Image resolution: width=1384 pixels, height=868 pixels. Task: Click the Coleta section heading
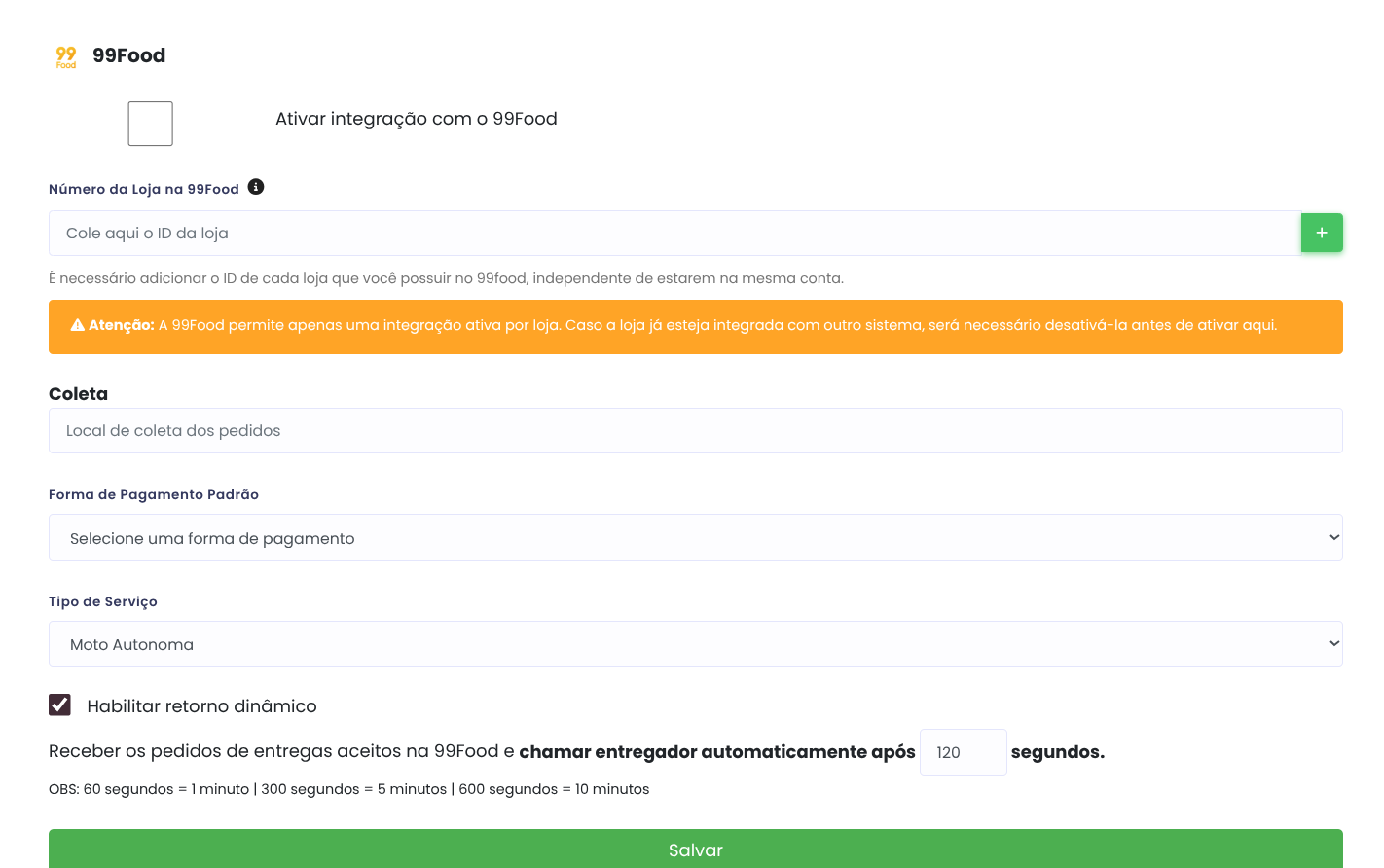(78, 394)
